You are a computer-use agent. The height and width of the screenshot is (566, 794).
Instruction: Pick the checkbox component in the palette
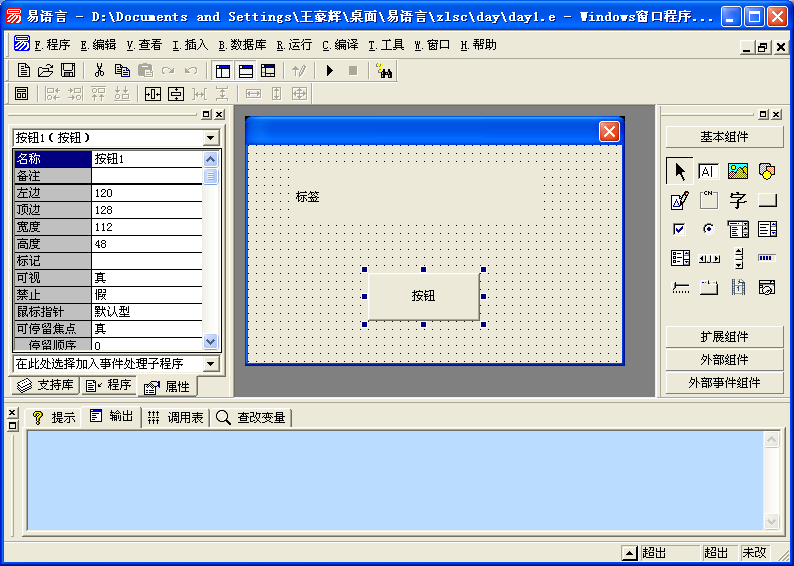point(679,229)
